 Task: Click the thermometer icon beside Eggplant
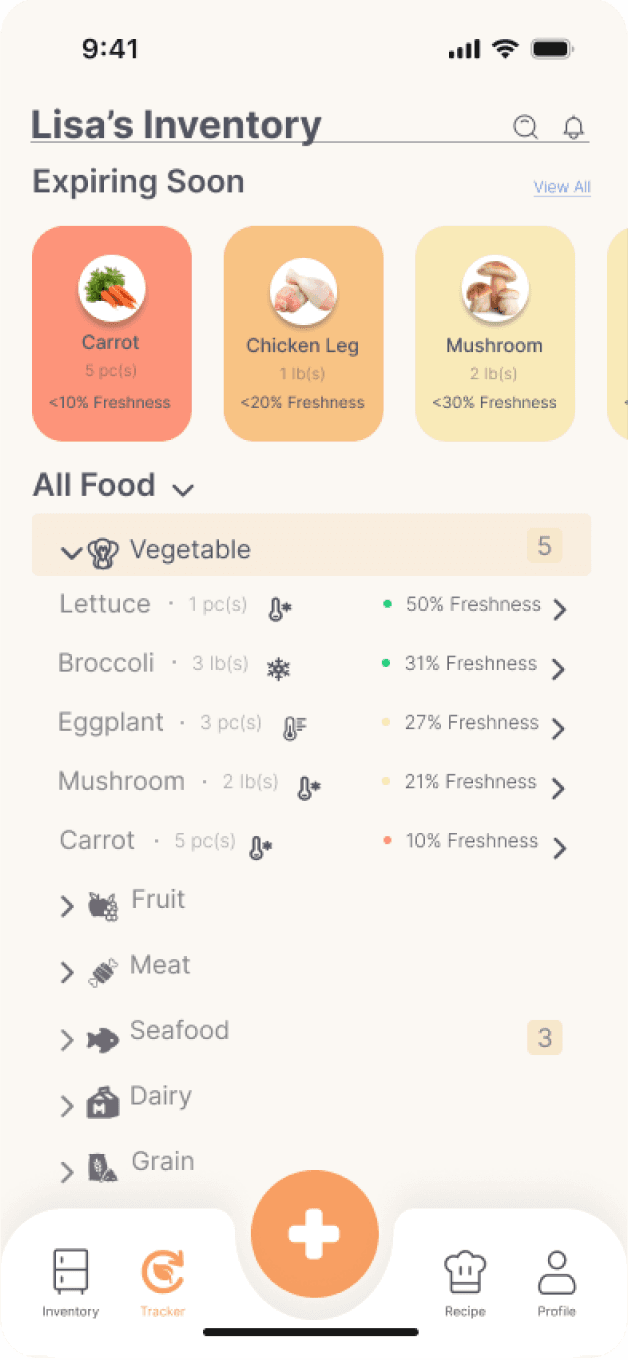tap(294, 728)
